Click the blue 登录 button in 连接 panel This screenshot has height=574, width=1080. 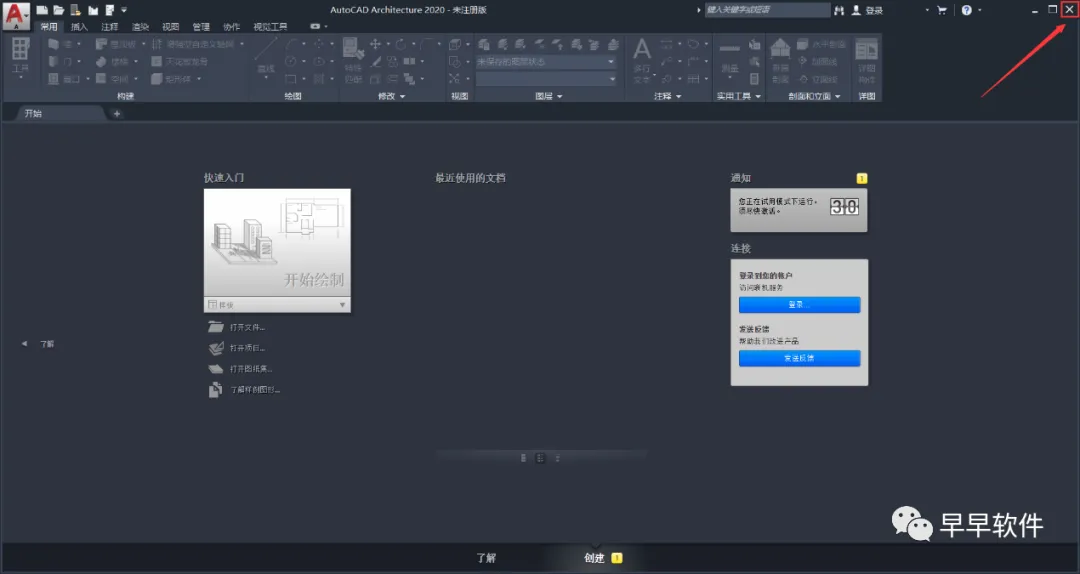[x=799, y=305]
